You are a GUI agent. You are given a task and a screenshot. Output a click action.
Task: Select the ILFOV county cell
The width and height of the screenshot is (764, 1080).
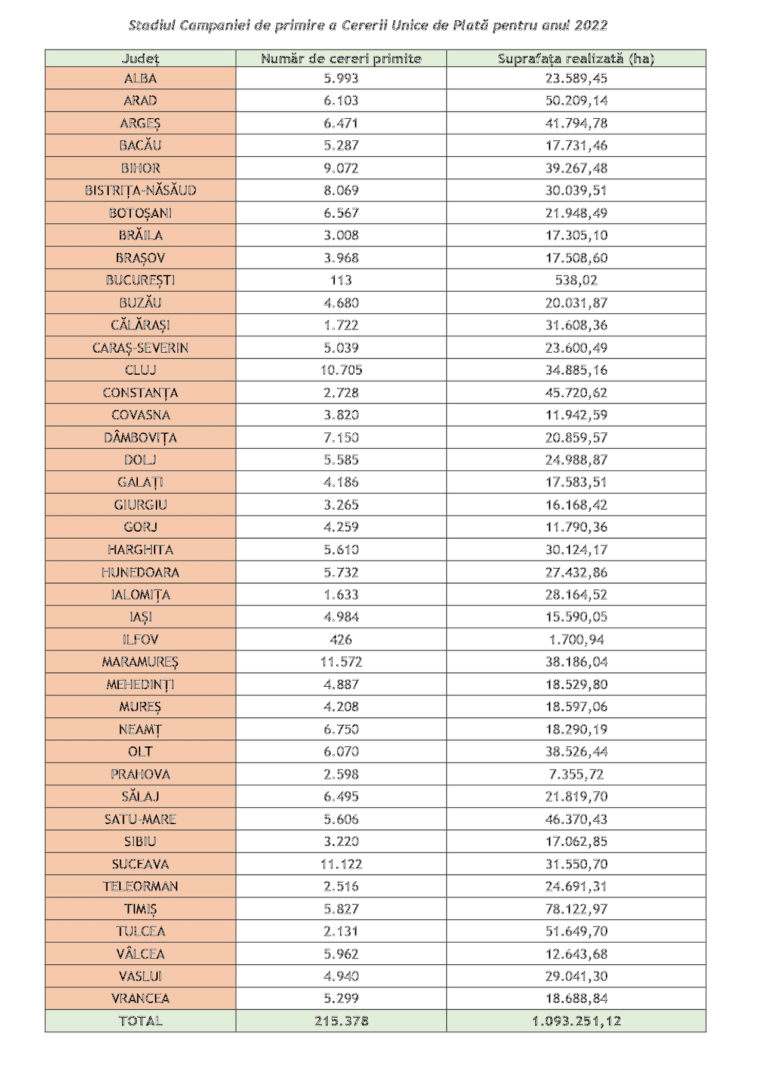(x=141, y=640)
